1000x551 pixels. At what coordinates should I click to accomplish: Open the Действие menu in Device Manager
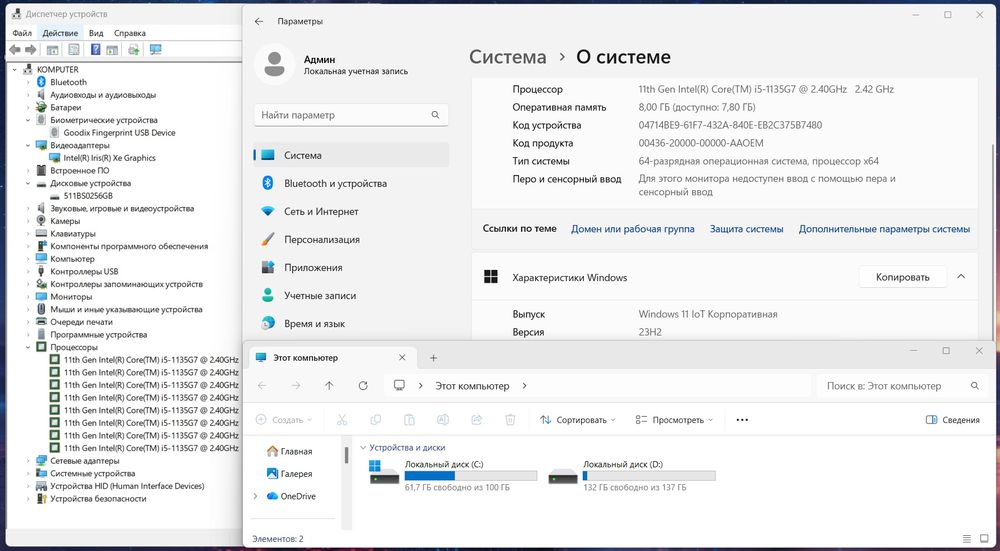[x=60, y=33]
